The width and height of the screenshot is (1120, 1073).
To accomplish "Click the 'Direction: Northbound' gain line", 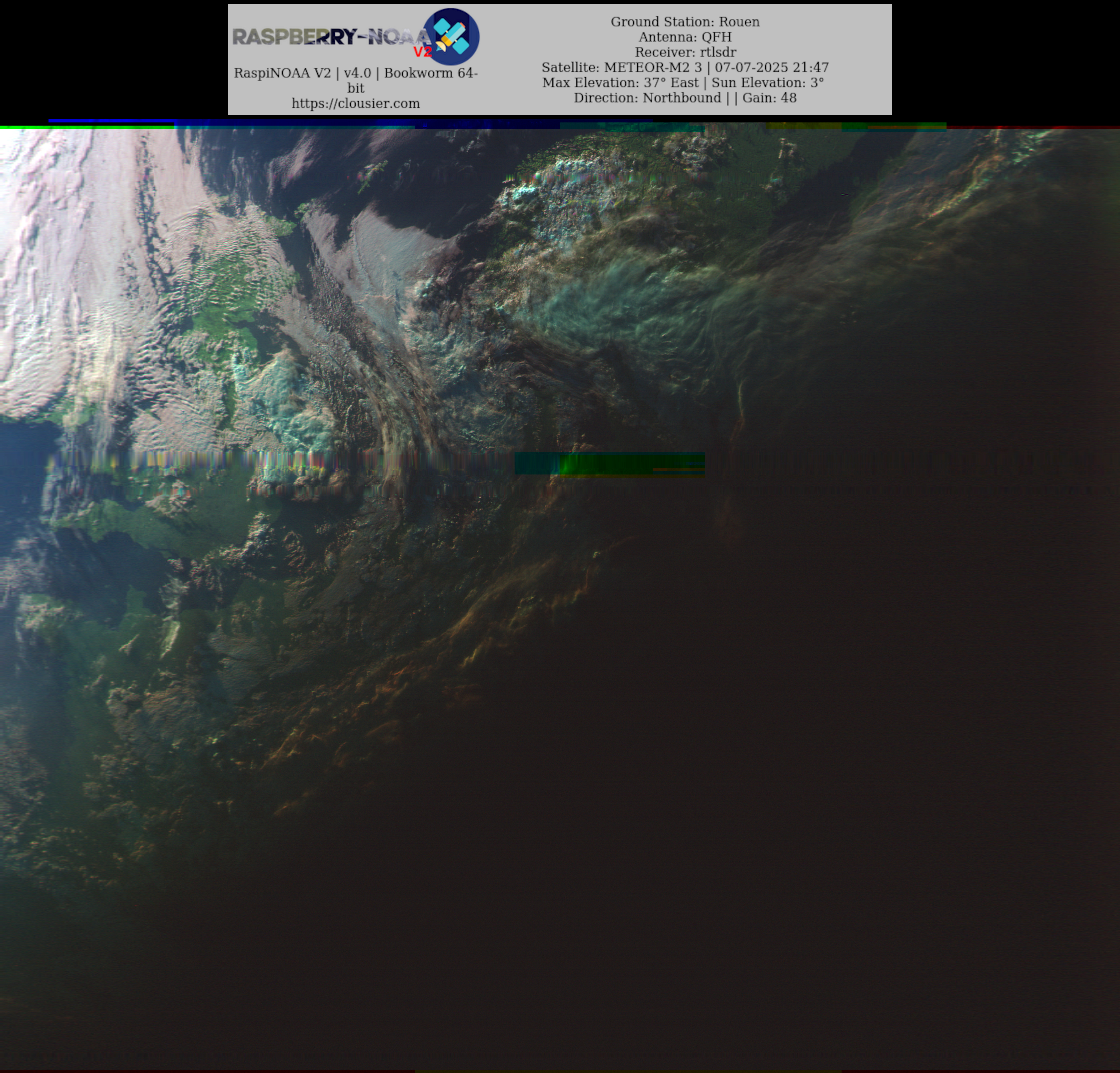I will coord(685,98).
